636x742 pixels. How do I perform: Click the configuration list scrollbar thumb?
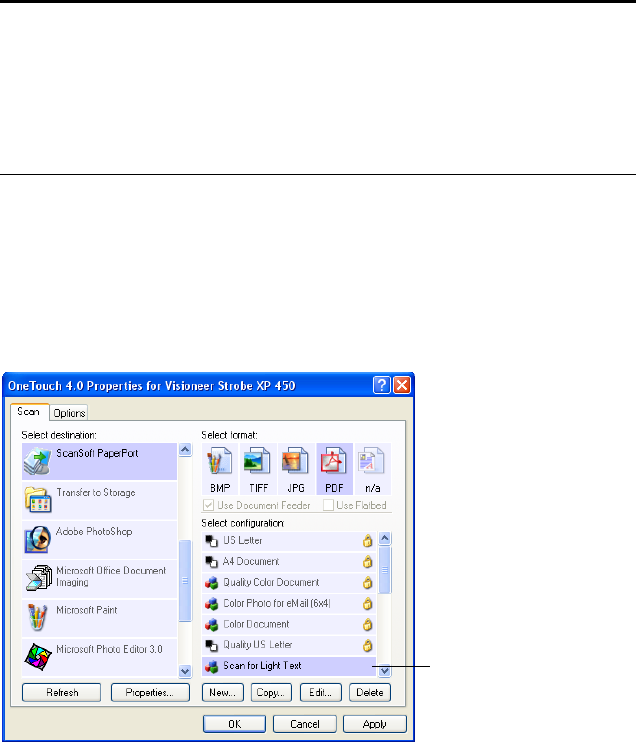click(x=385, y=570)
